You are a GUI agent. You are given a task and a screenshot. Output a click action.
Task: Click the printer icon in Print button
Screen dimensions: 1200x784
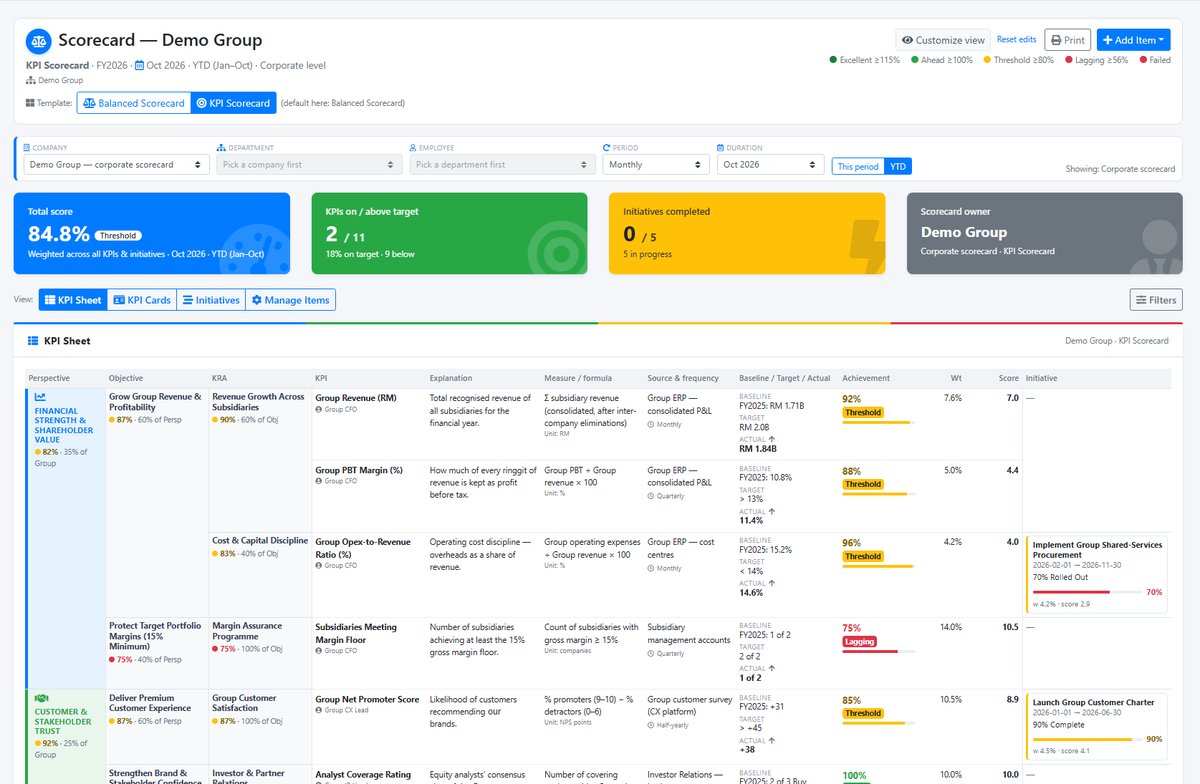1056,40
